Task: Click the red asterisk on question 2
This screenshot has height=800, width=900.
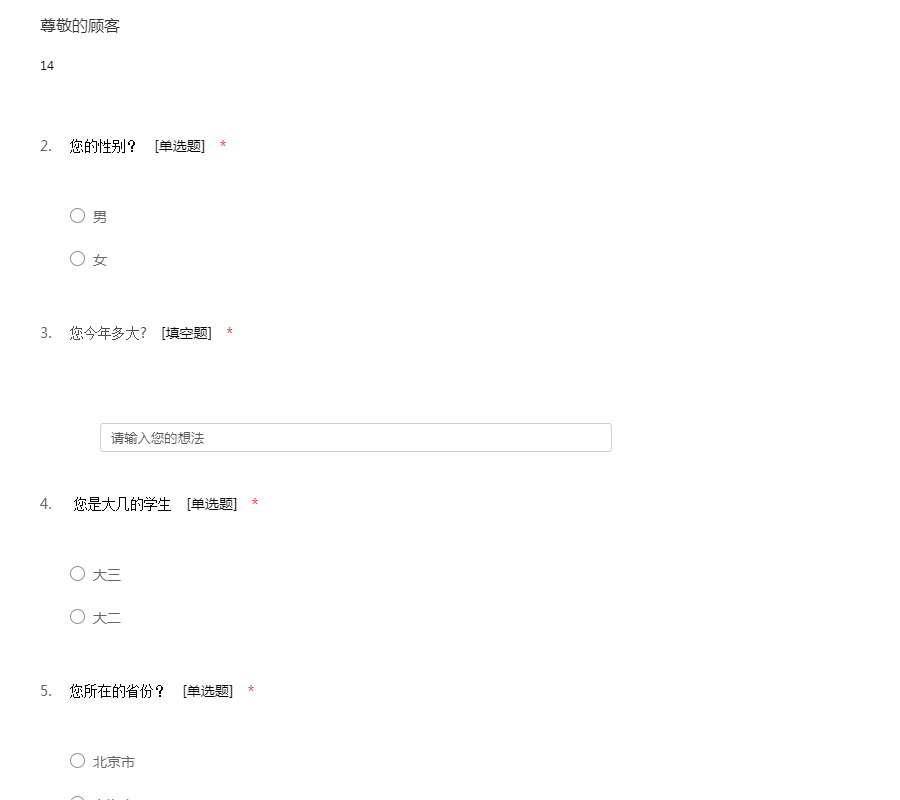Action: [223, 144]
